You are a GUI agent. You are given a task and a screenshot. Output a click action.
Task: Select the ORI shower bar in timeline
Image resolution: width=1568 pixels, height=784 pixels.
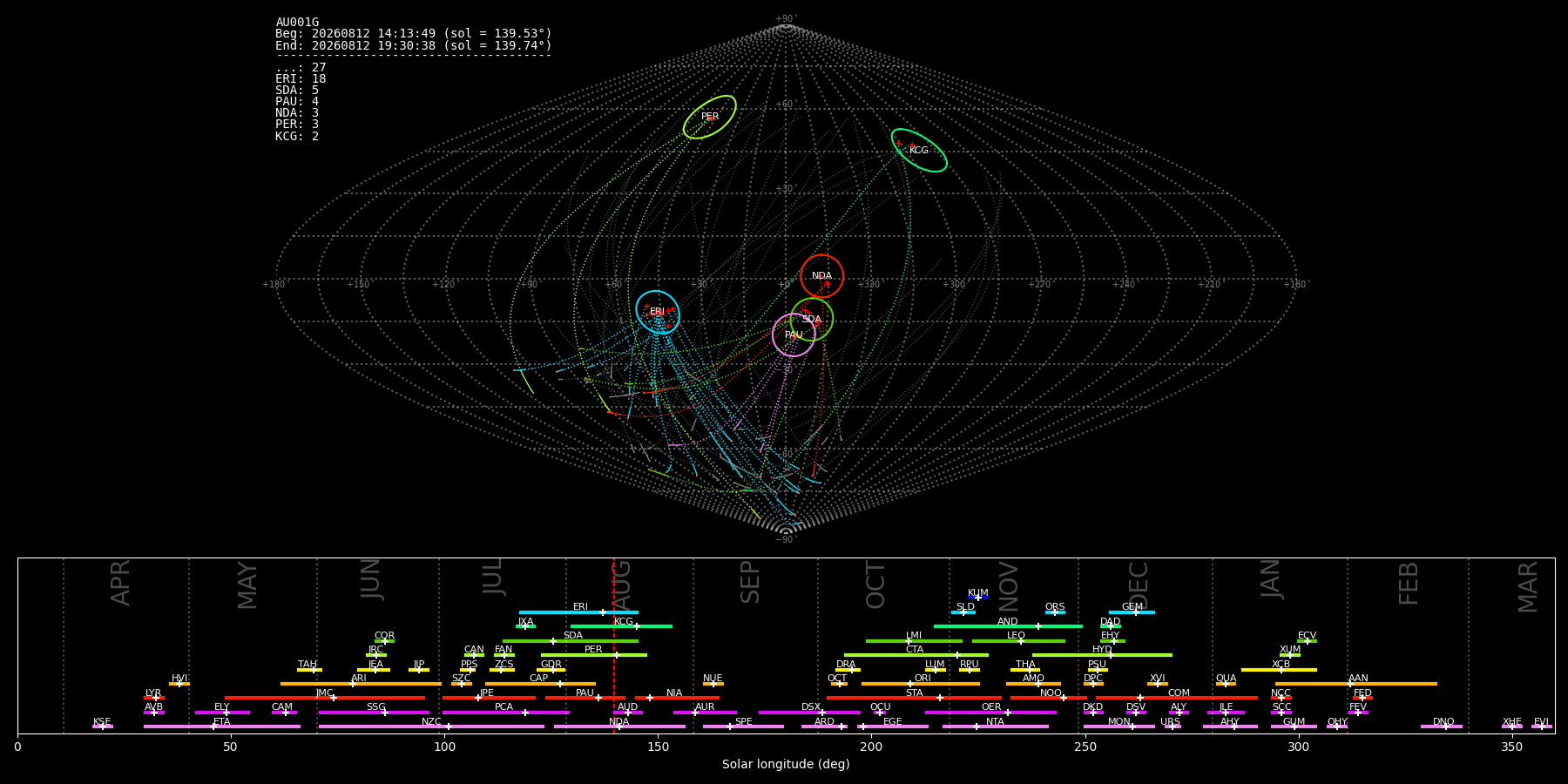click(x=921, y=684)
